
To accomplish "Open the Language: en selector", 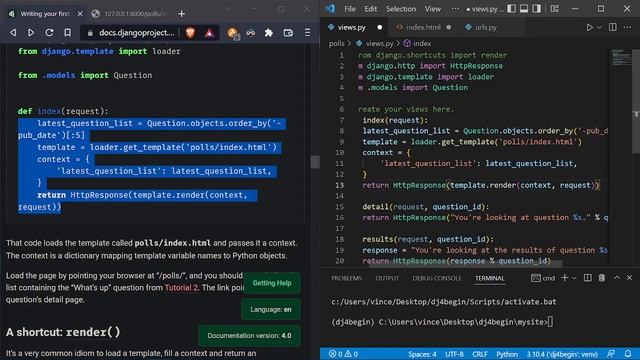I will pos(271,309).
